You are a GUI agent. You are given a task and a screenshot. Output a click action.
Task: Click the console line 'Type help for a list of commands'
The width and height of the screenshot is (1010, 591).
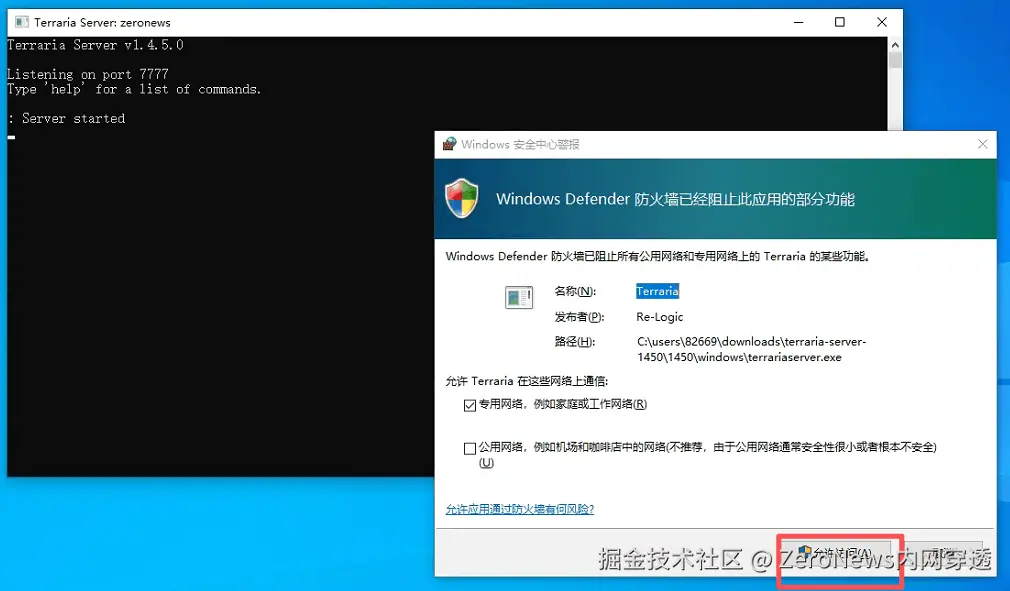tap(134, 89)
